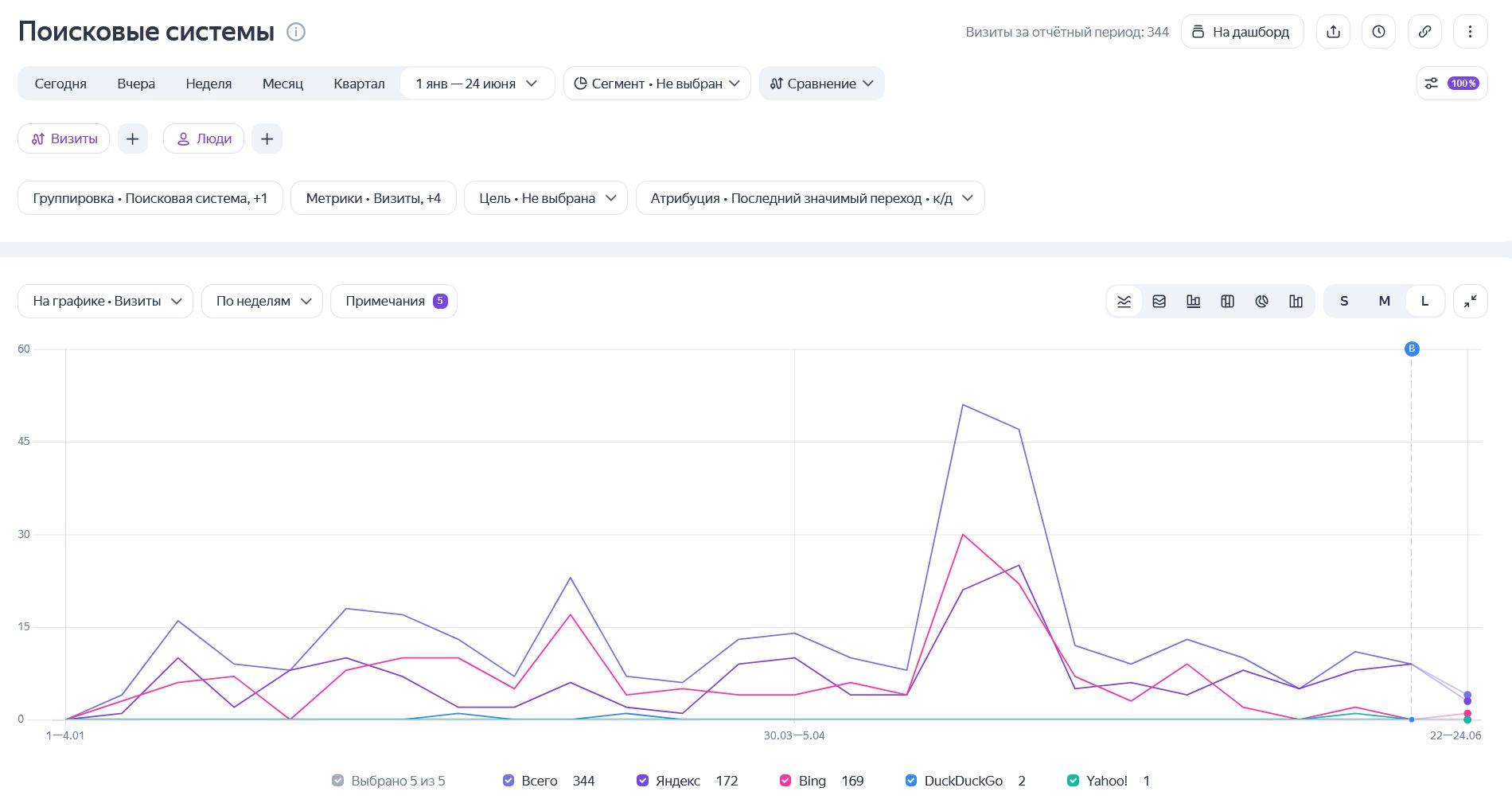Select the table map chart icon
This screenshot has height=807, width=1512.
point(1227,302)
